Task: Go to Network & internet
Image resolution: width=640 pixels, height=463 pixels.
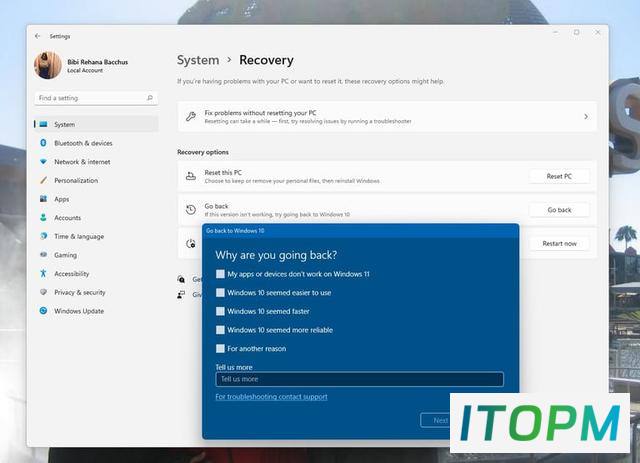Action: click(x=96, y=162)
